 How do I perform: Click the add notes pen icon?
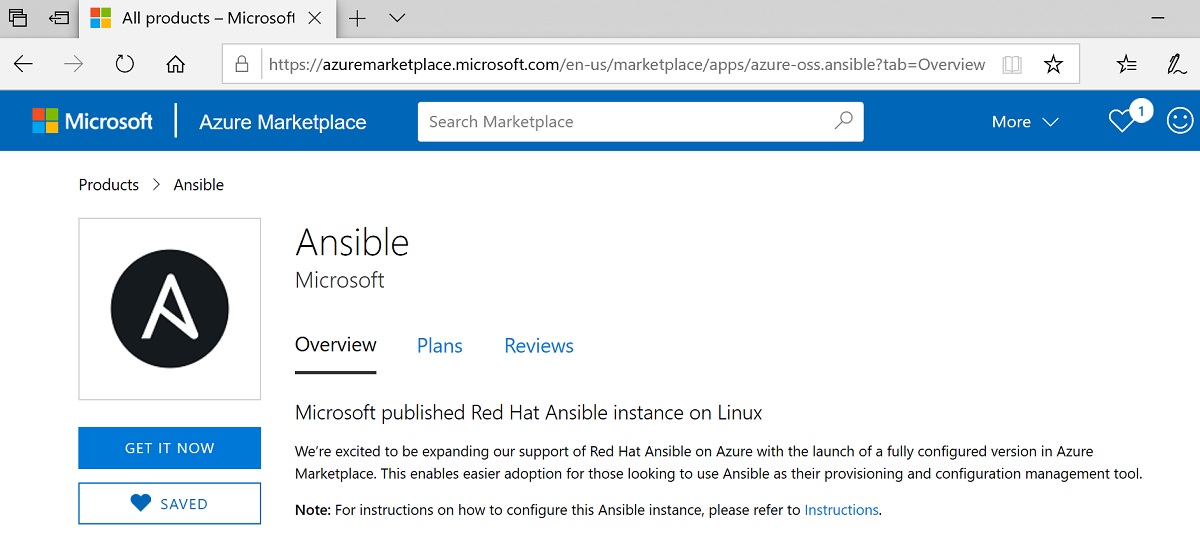coord(1177,65)
